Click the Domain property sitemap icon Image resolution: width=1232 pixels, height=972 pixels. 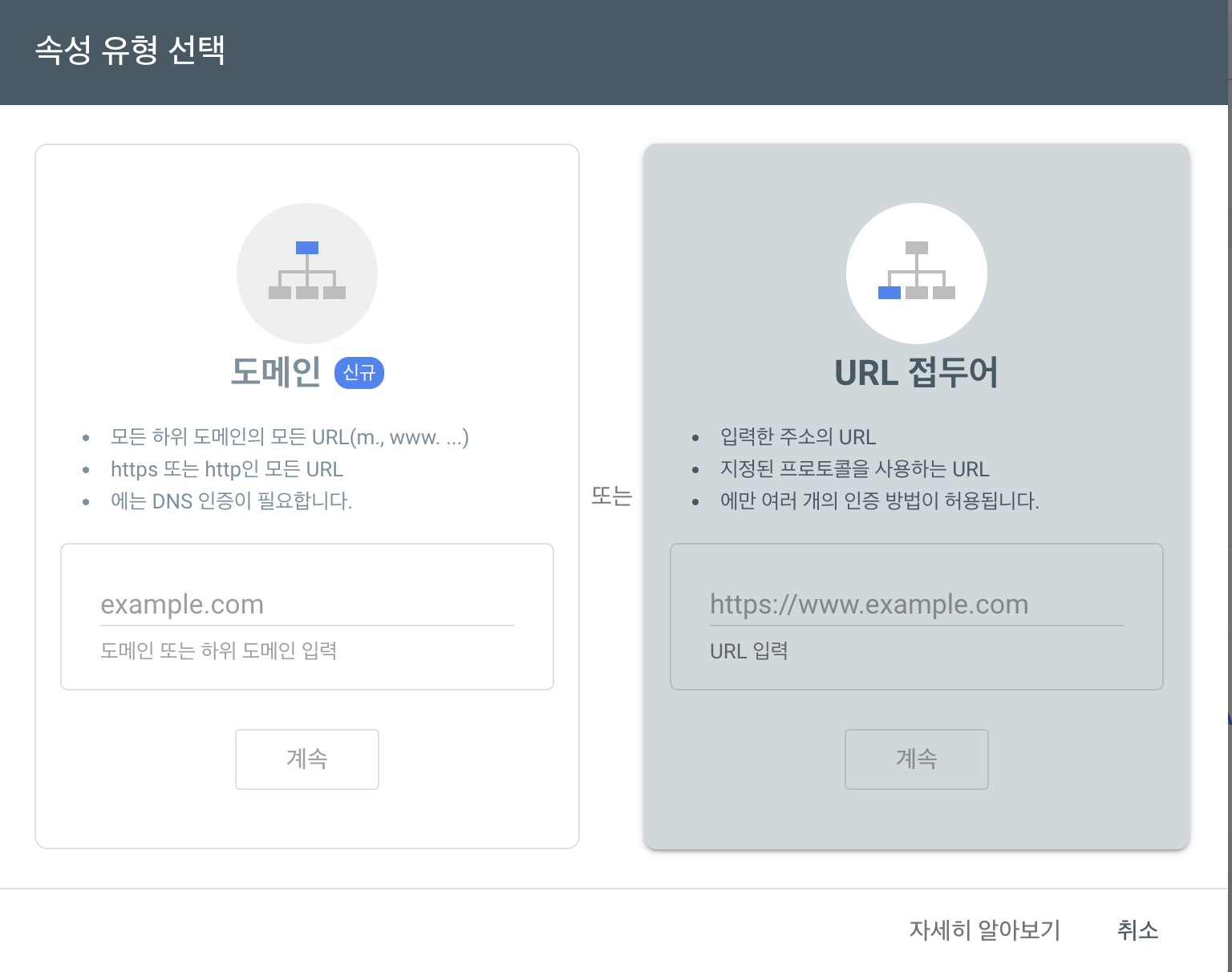tap(307, 273)
